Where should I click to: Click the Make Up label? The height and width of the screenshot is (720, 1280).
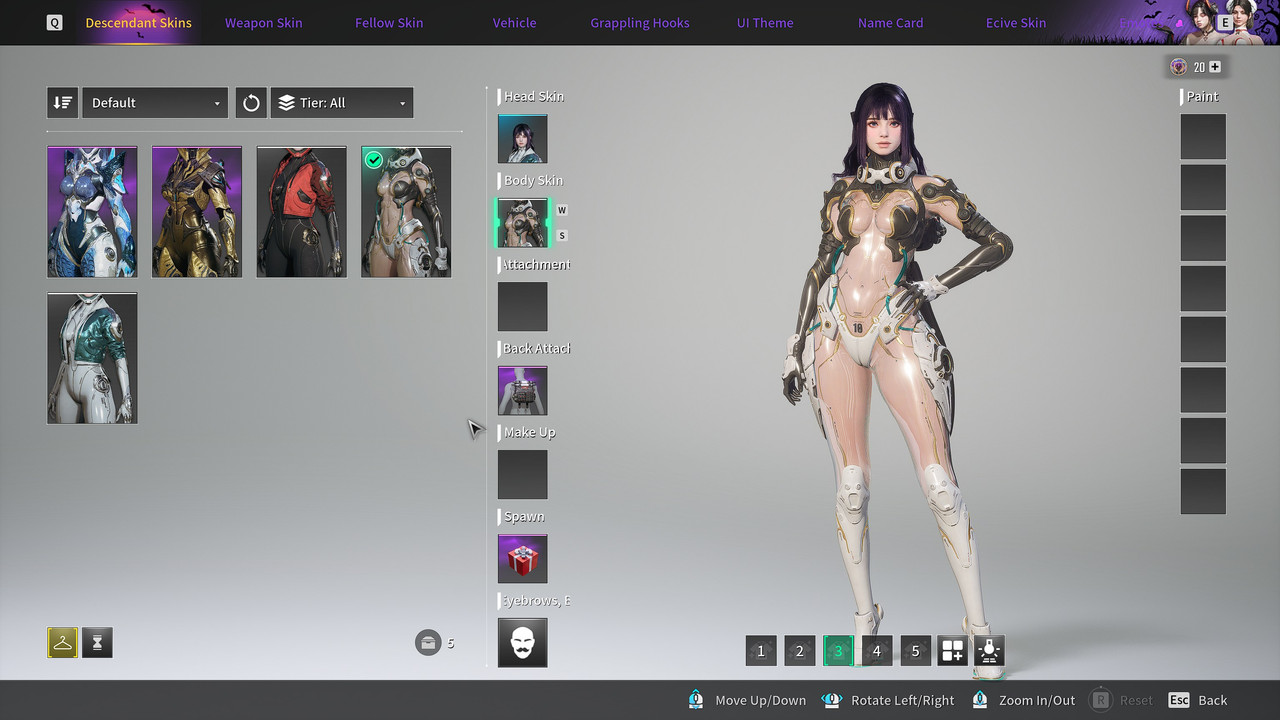click(530, 432)
